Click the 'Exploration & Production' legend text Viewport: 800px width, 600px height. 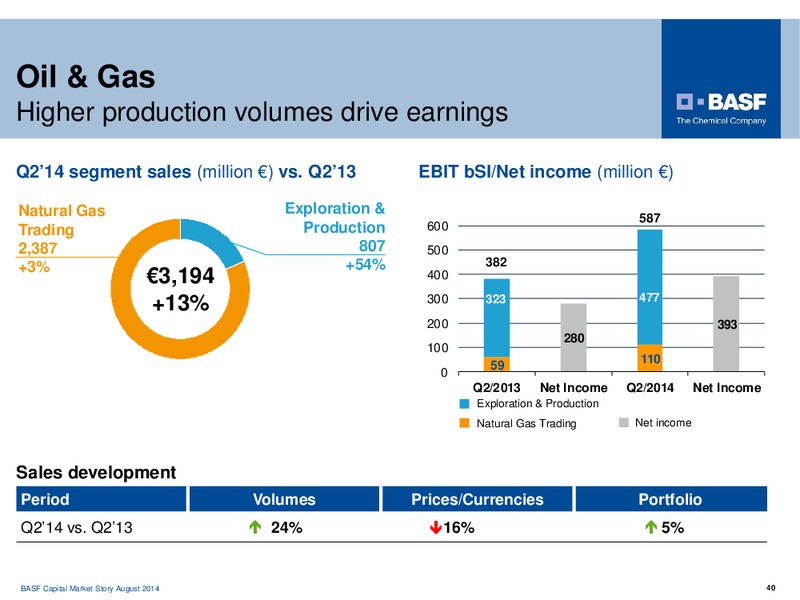(x=537, y=404)
